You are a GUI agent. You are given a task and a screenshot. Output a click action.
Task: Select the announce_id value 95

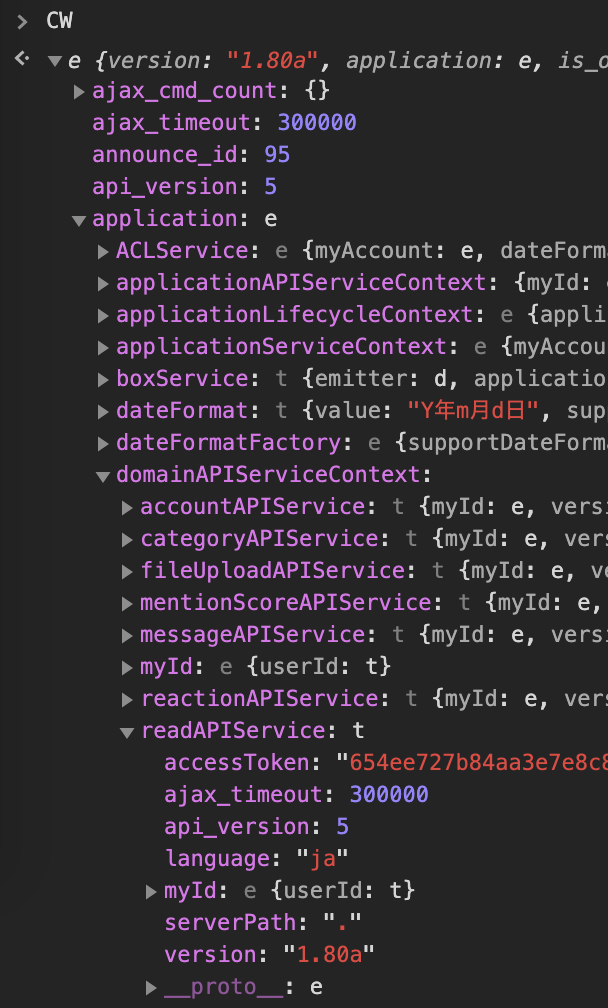coord(277,155)
